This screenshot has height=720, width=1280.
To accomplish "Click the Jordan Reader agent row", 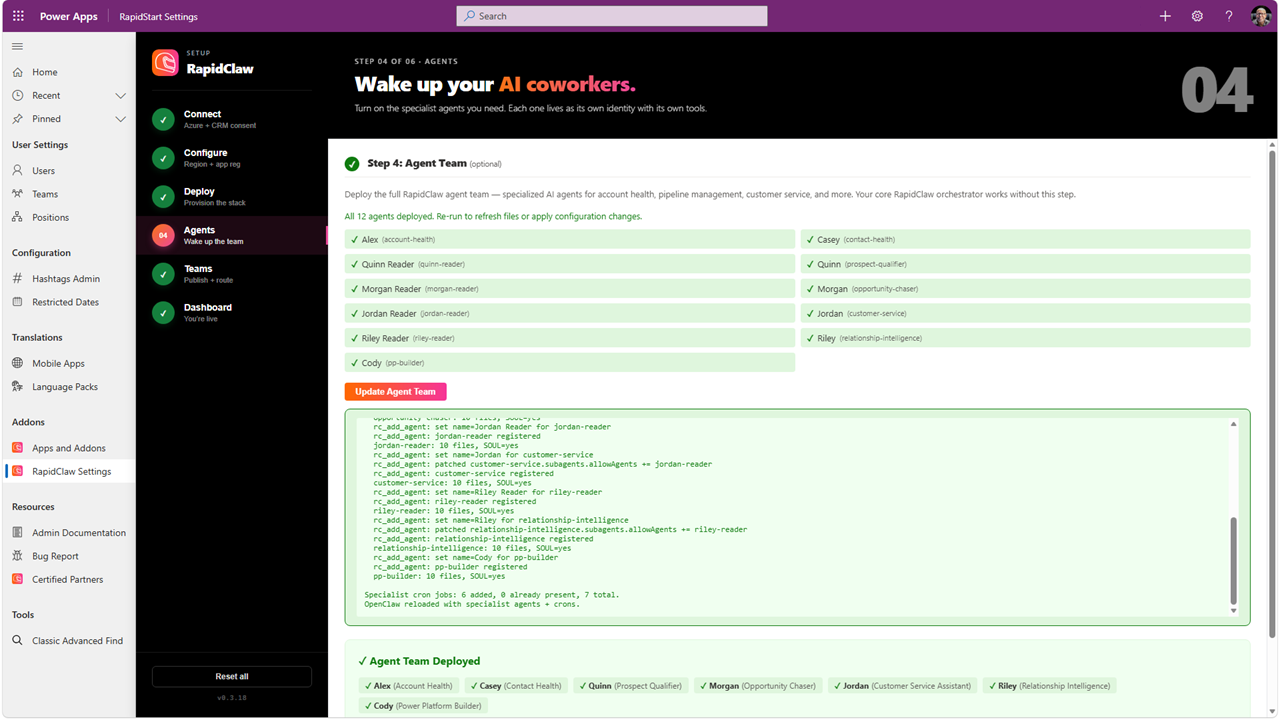I will (x=570, y=313).
